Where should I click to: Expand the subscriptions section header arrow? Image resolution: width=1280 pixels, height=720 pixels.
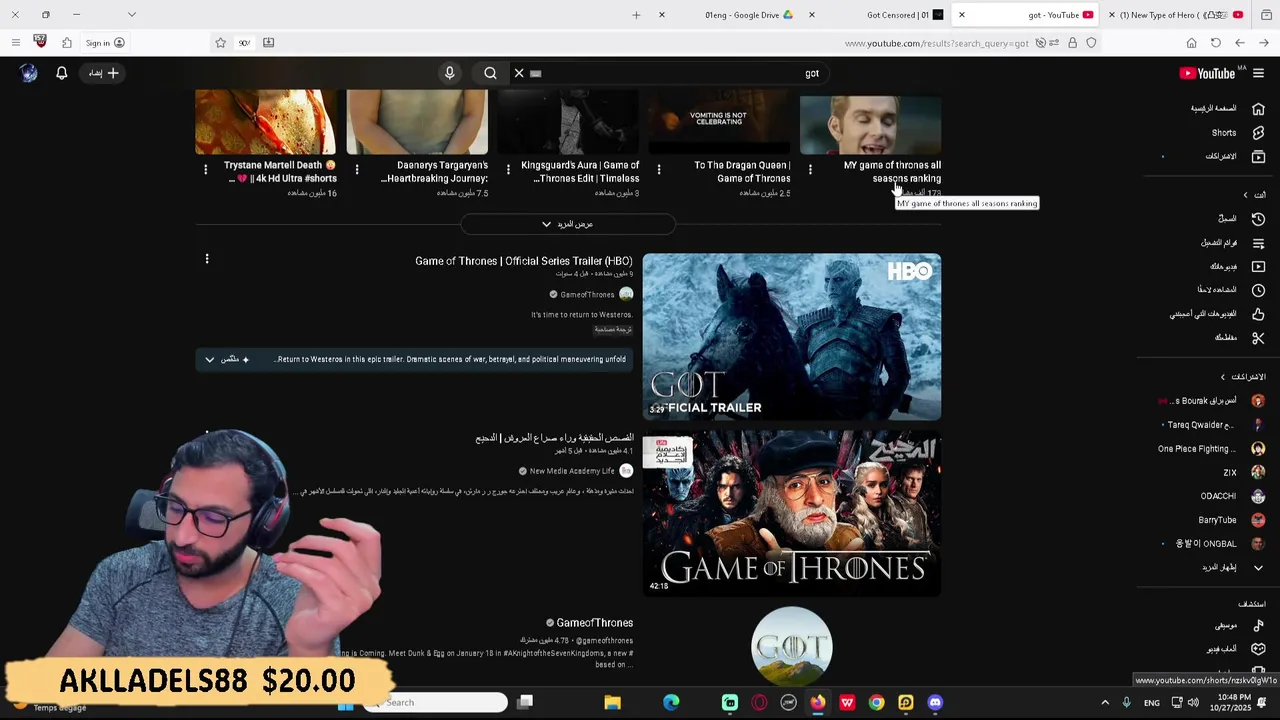pos(1222,377)
